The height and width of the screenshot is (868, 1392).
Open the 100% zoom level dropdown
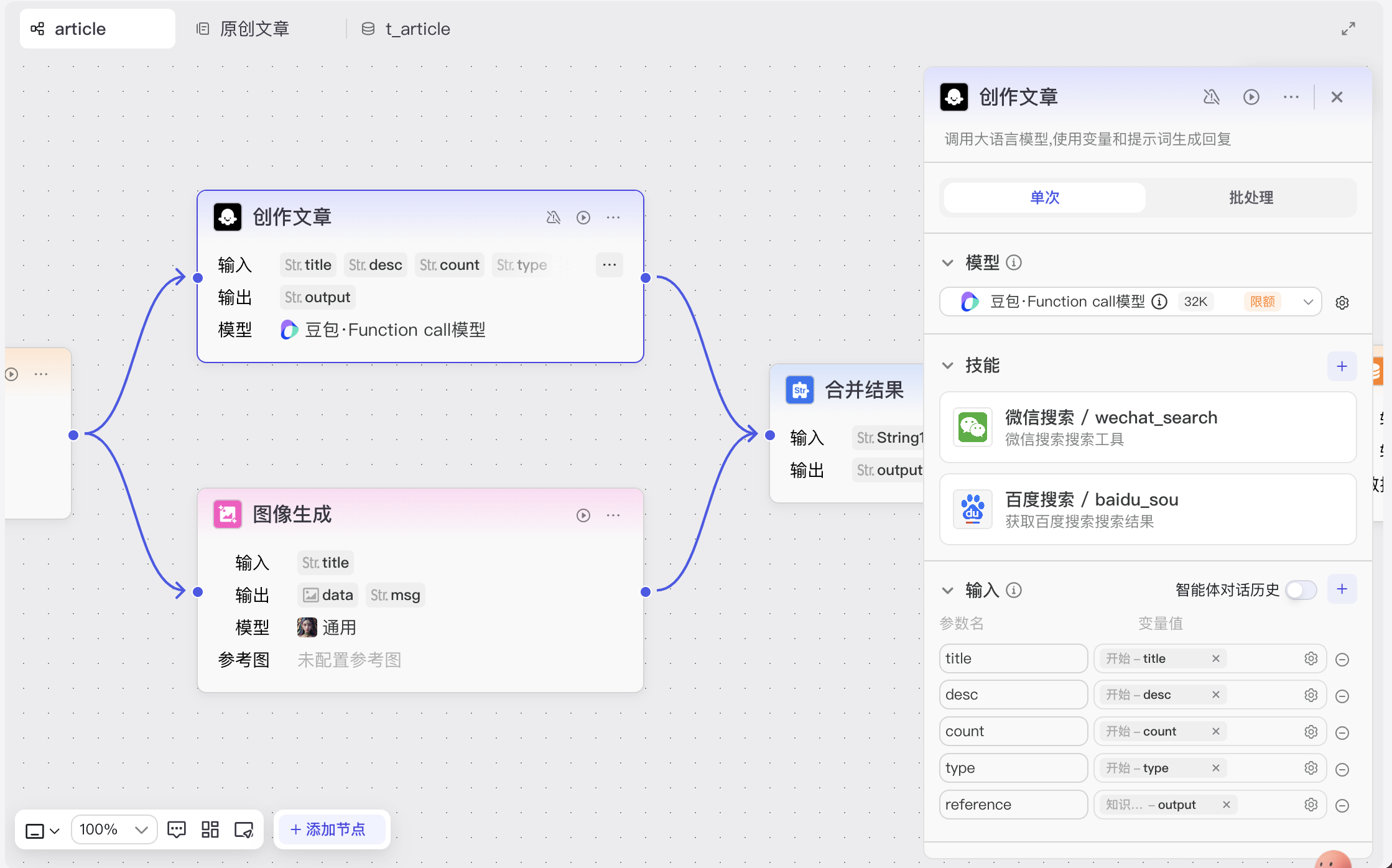point(114,829)
